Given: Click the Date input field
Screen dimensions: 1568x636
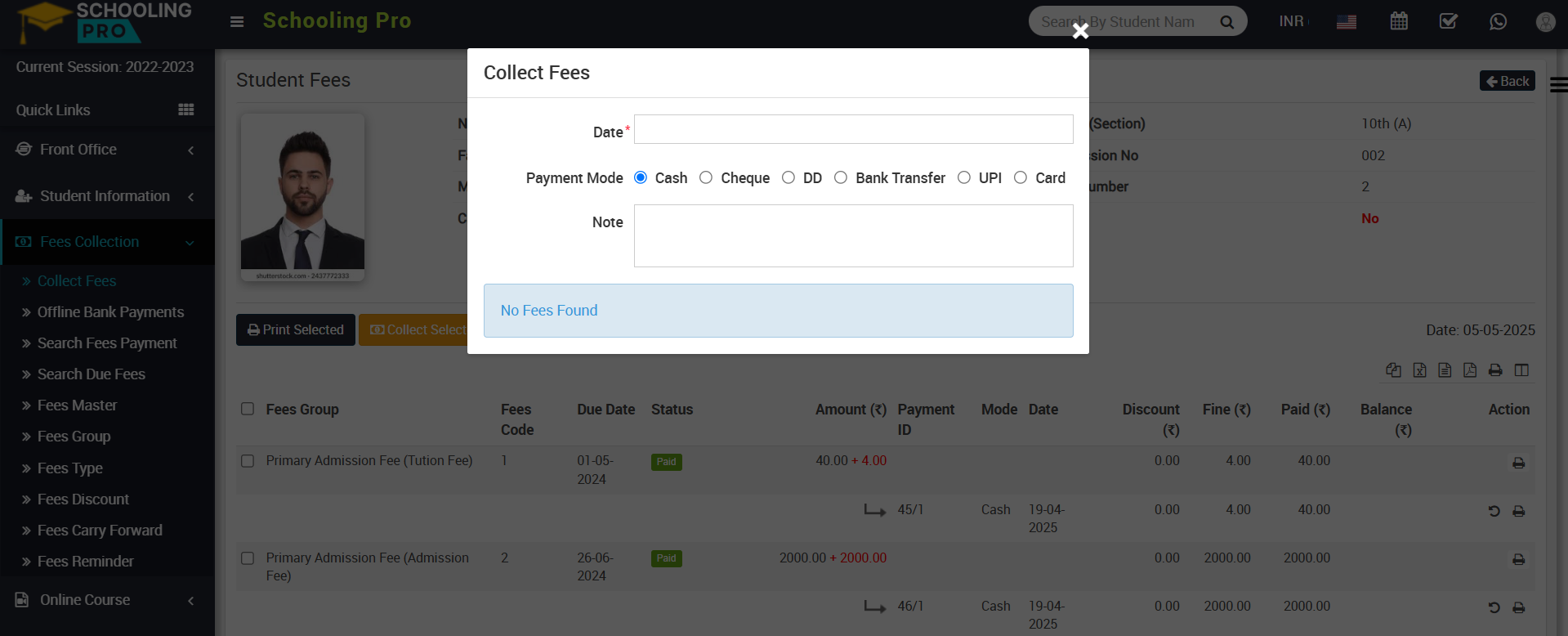Looking at the screenshot, I should (854, 129).
